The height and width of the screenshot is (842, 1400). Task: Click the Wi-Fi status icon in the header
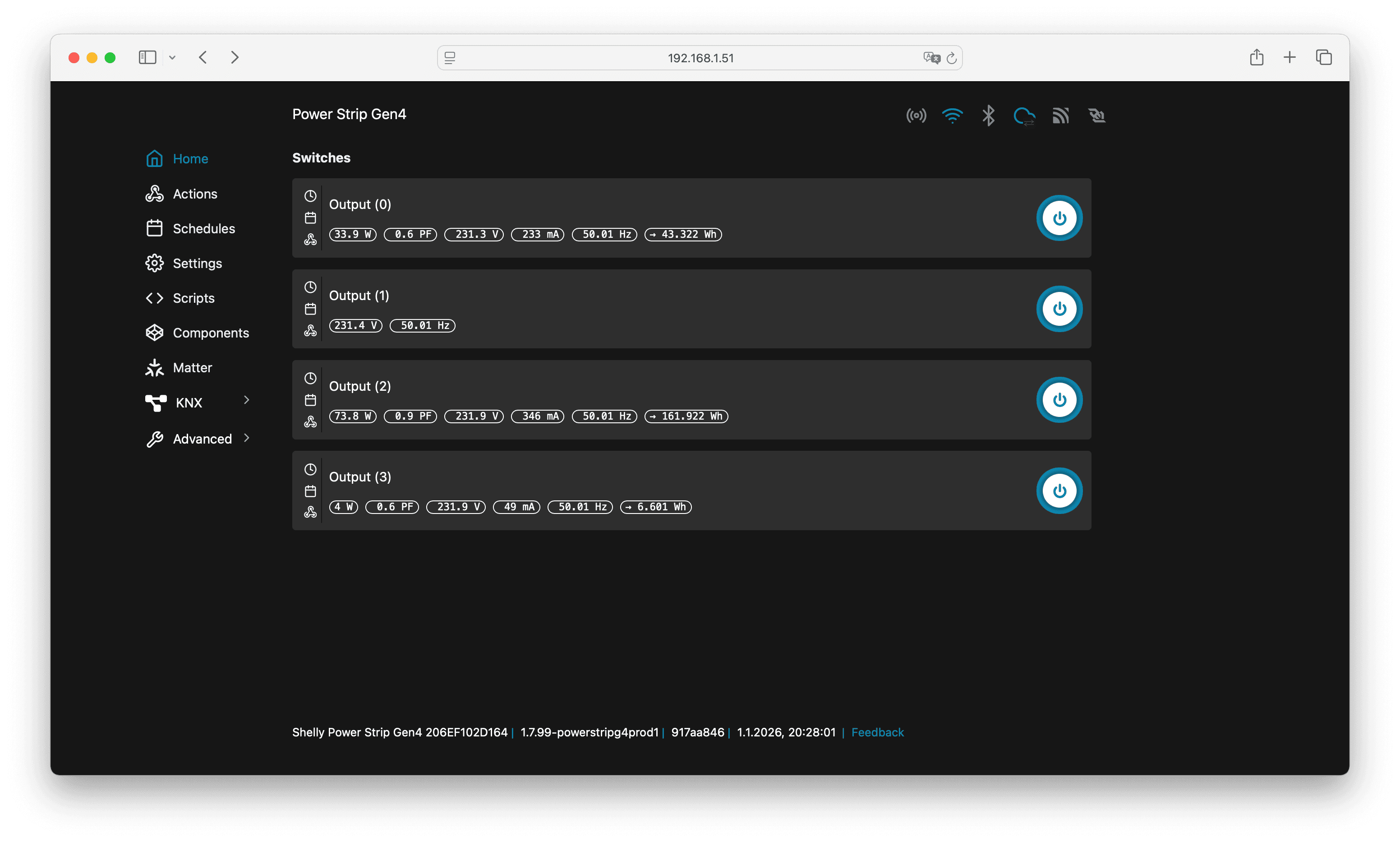tap(952, 116)
